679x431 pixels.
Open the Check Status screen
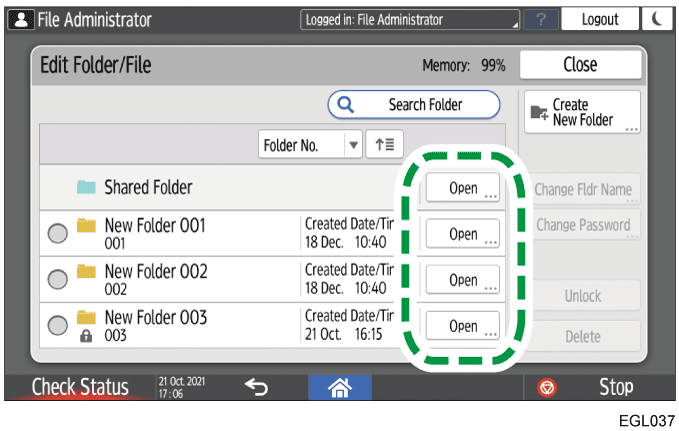pyautogui.click(x=80, y=387)
